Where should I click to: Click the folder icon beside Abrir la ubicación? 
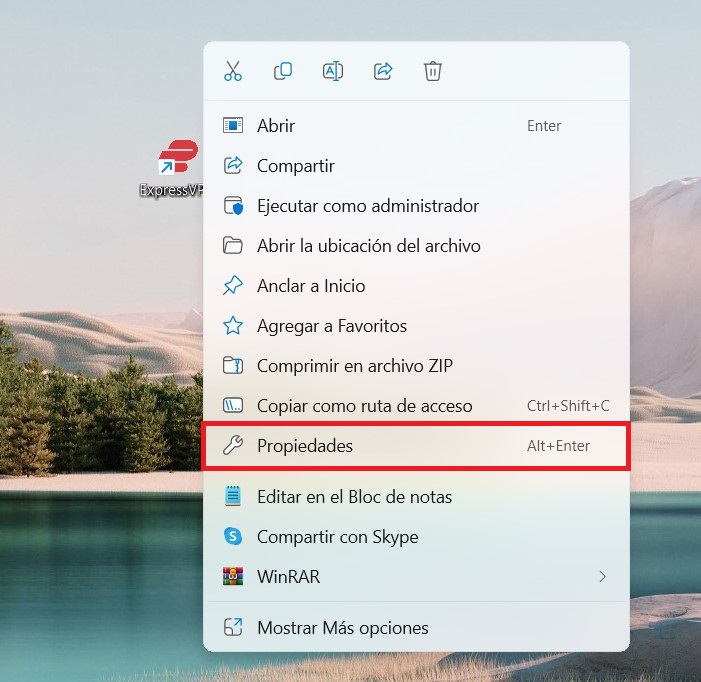click(x=233, y=246)
